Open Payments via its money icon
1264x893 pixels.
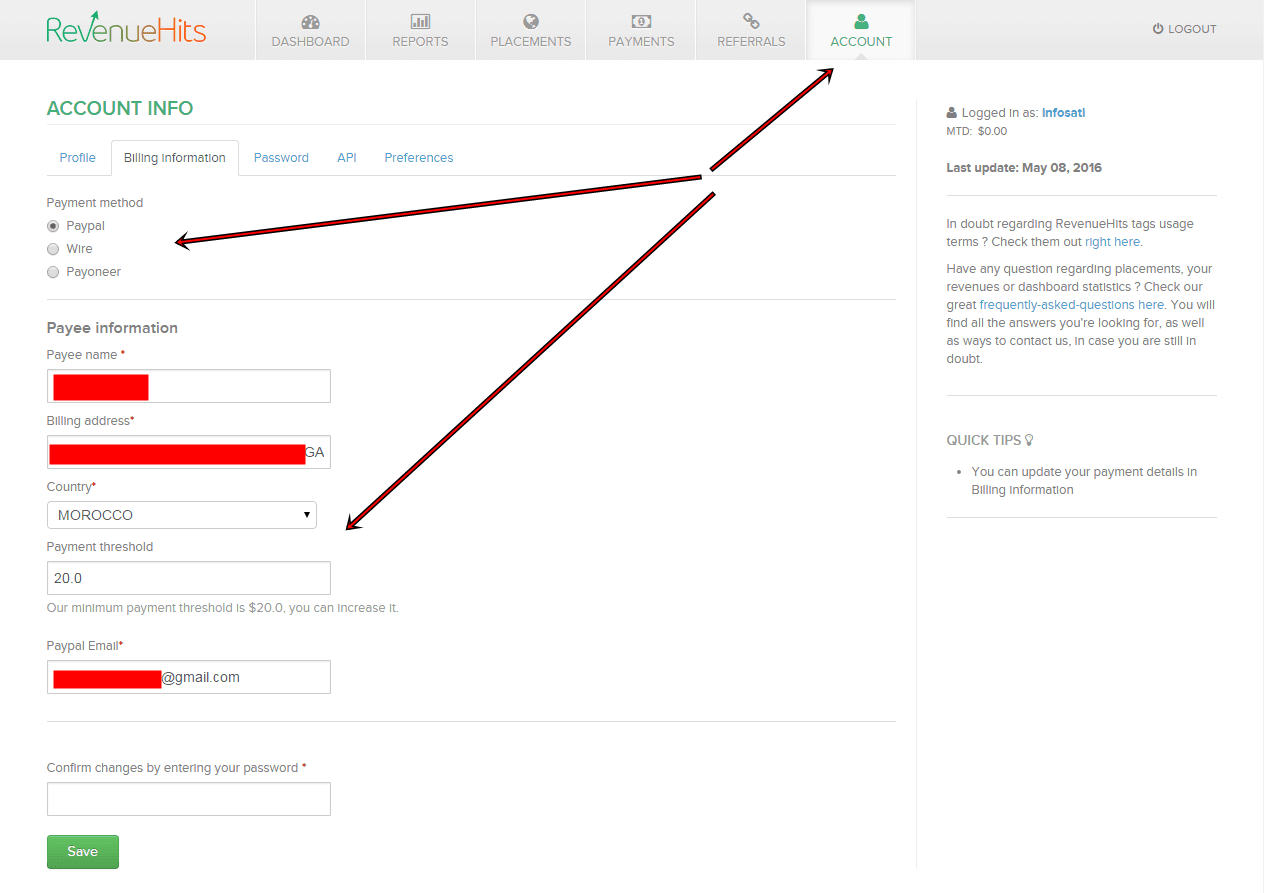641,22
